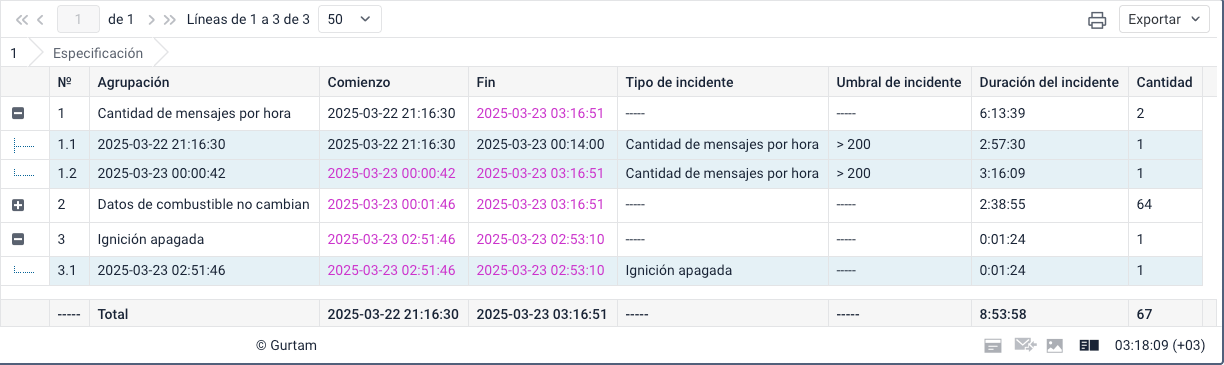This screenshot has height=365, width=1224.
Task: Open the Exportar dropdown
Action: tap(1165, 19)
